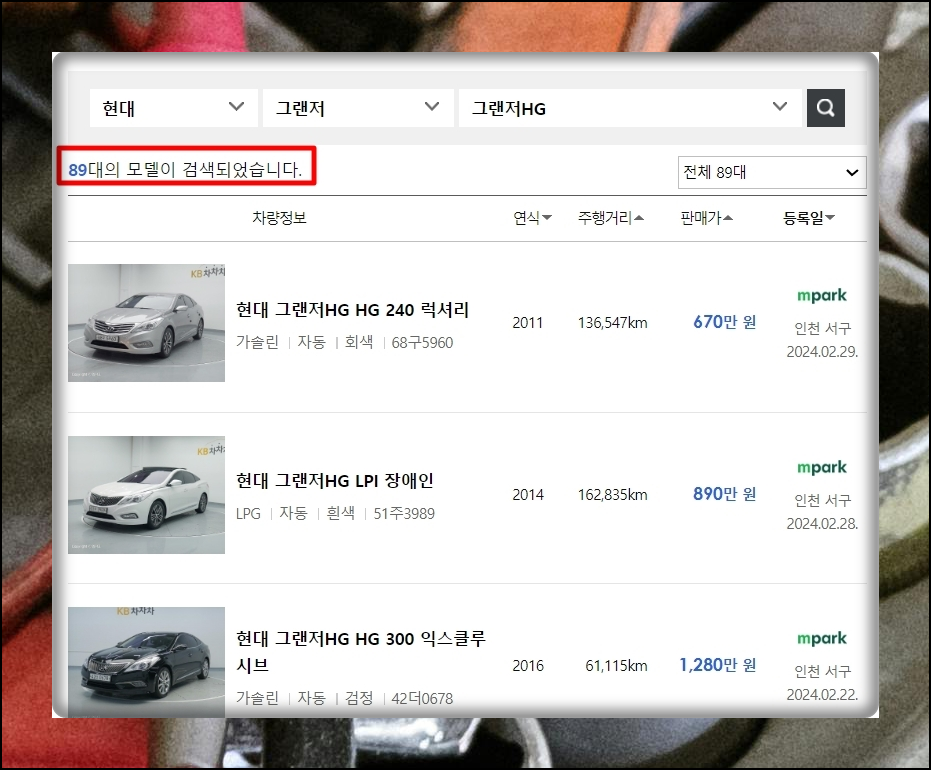Sort by 주행거리 column header
The height and width of the screenshot is (770, 931).
611,218
